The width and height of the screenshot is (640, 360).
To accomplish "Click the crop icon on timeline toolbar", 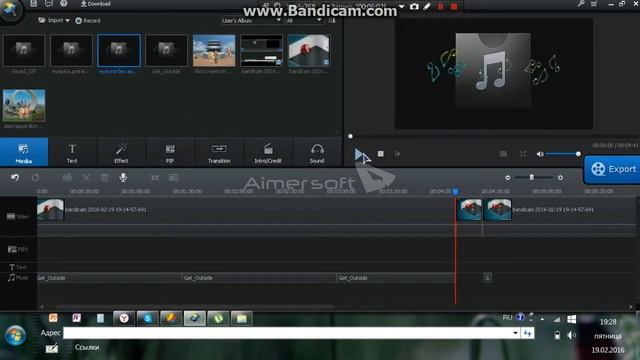I will pyautogui.click(x=155, y=178).
